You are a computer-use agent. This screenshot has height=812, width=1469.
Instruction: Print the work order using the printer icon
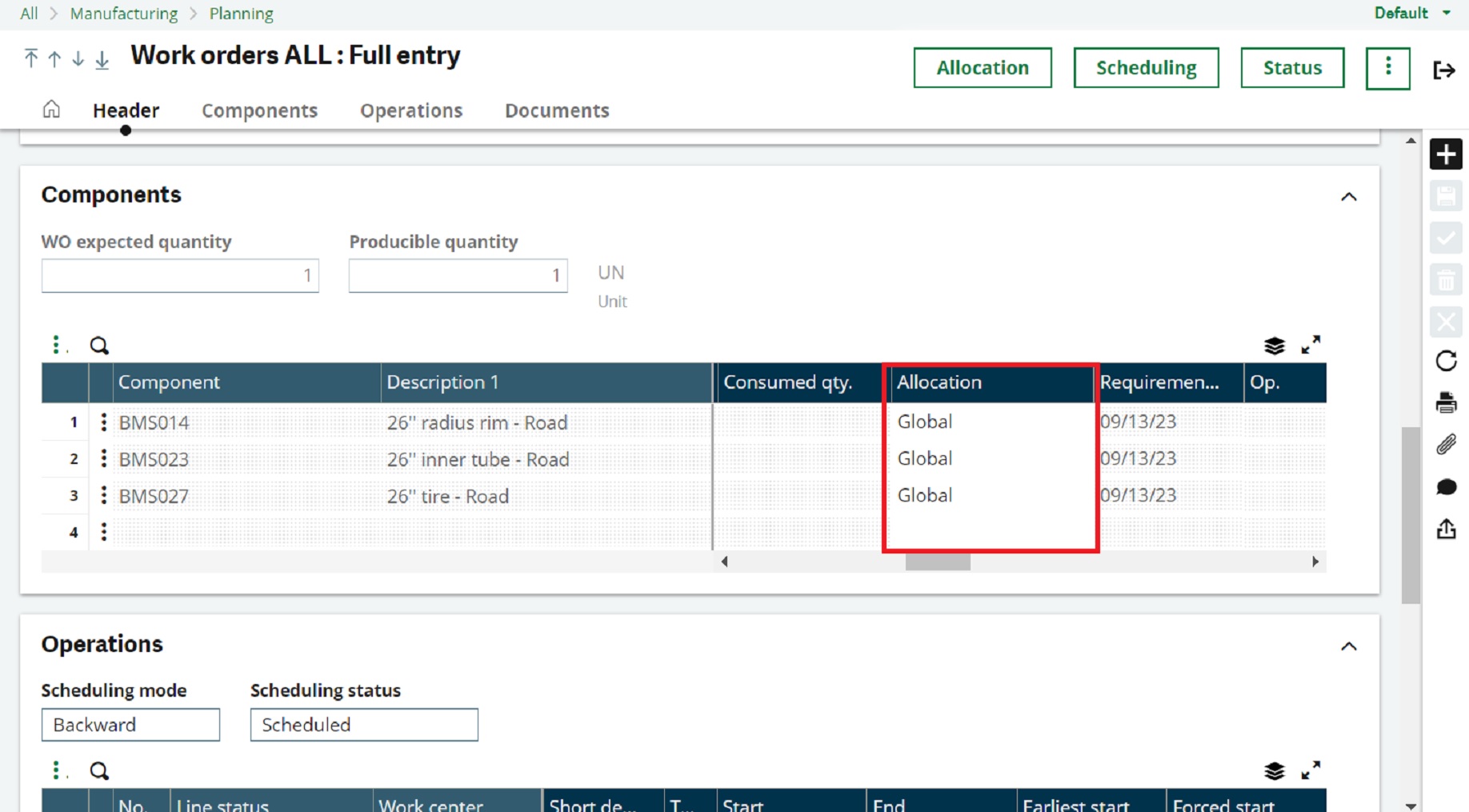(x=1447, y=403)
